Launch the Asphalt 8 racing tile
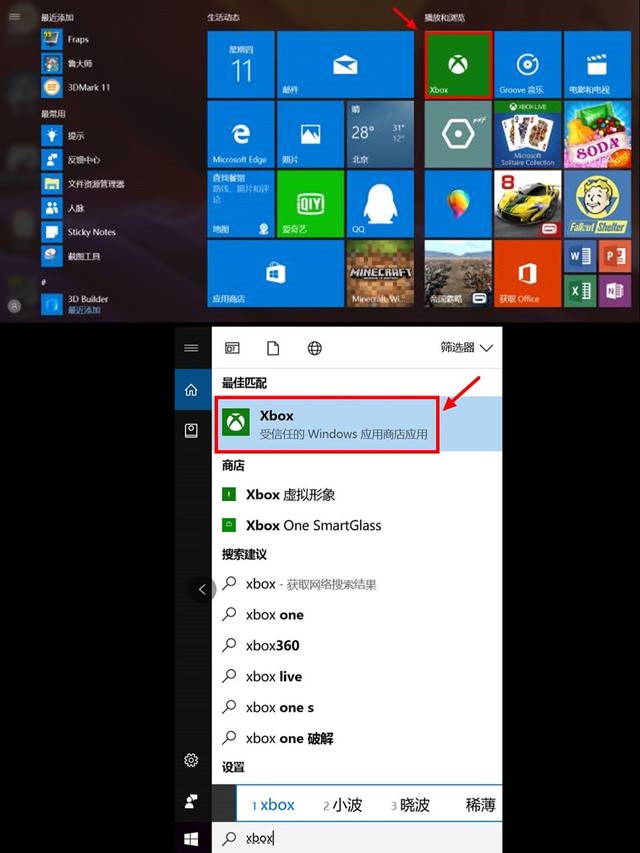640x853 pixels. pyautogui.click(x=527, y=203)
